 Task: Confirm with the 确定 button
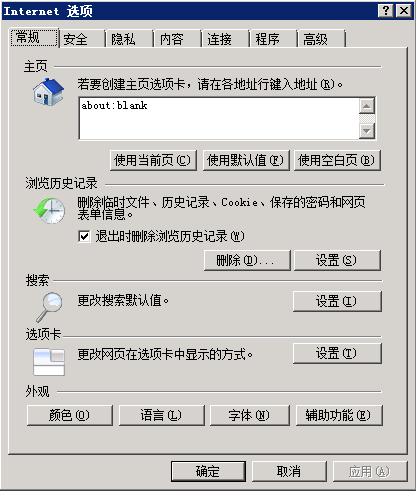point(208,471)
